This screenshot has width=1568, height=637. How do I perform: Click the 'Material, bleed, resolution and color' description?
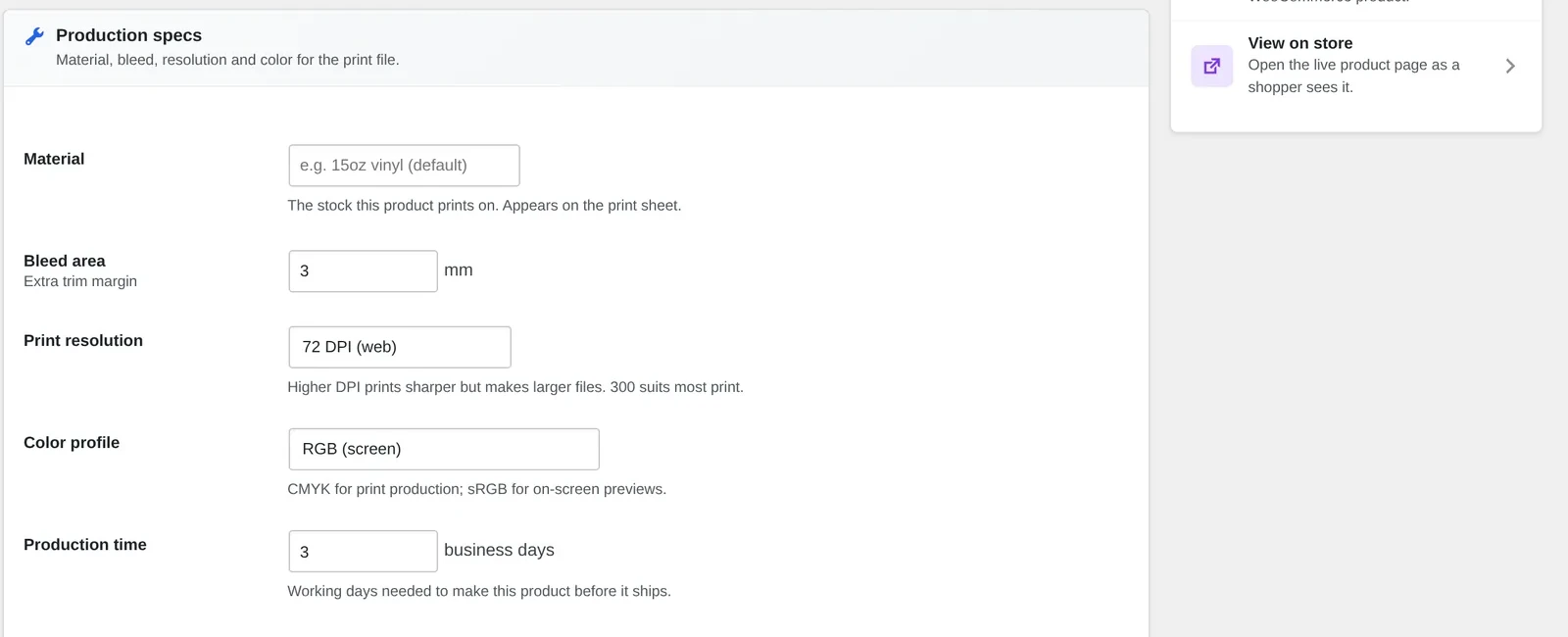227,60
